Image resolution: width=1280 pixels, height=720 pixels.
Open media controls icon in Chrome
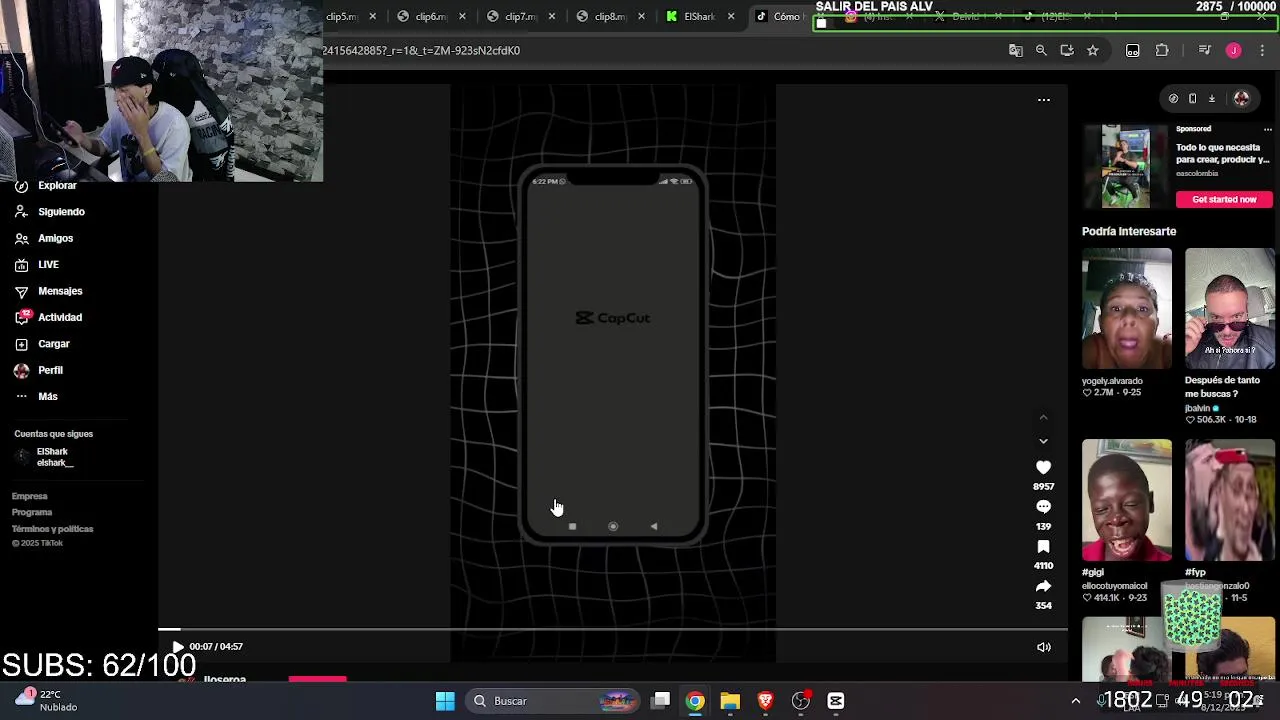1204,50
